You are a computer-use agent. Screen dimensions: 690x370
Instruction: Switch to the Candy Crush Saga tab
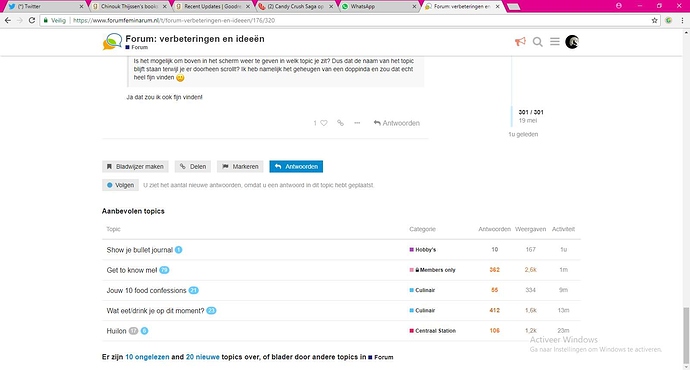tap(296, 7)
